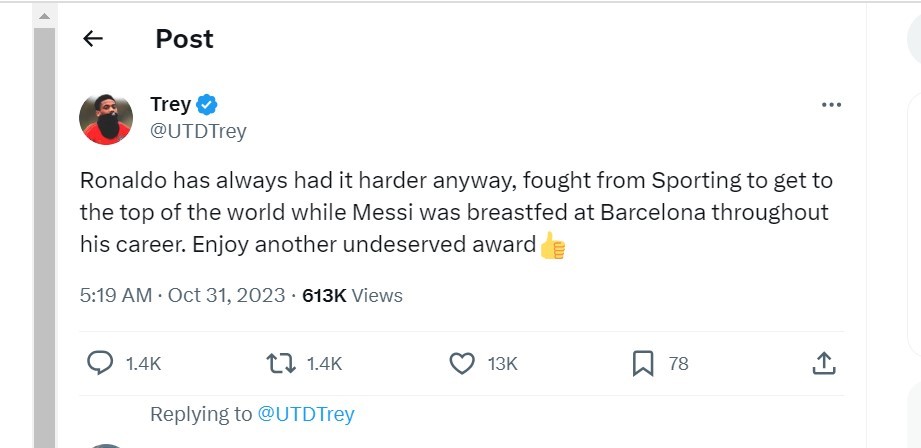
Task: Click the blue verified badge beside Trey
Action: 207,105
